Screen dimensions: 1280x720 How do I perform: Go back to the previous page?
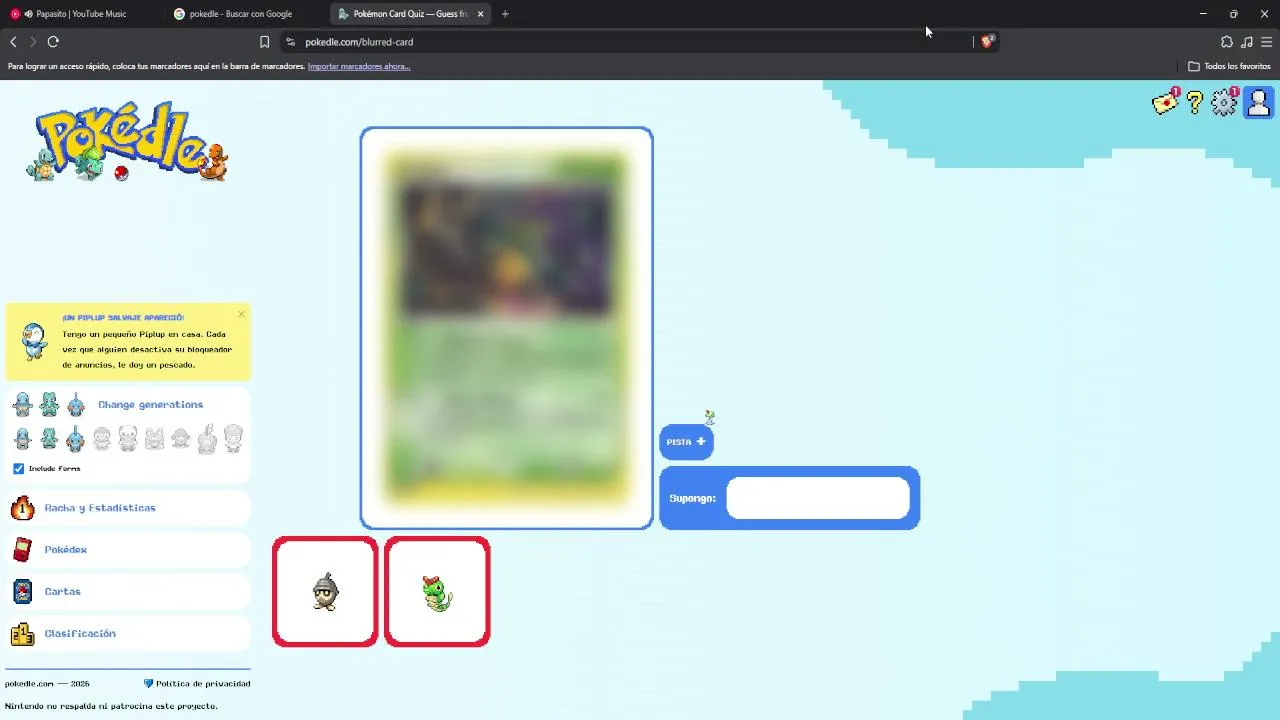pos(13,42)
